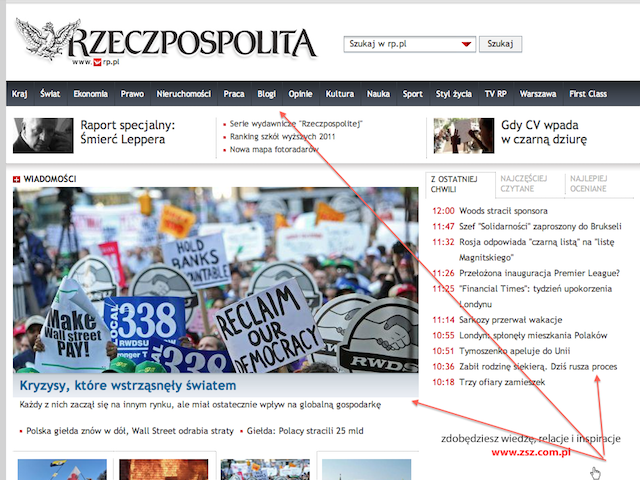Open news item Woods stracił sponsora

[503, 211]
